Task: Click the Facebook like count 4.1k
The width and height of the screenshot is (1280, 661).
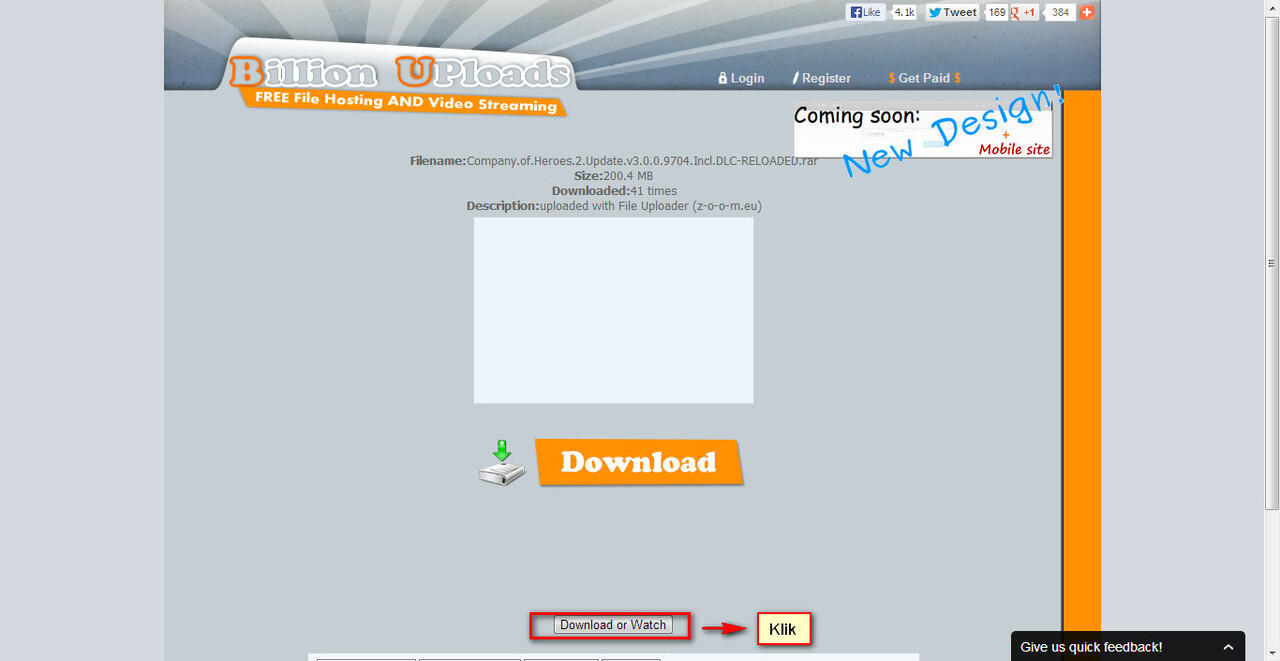Action: pos(904,12)
